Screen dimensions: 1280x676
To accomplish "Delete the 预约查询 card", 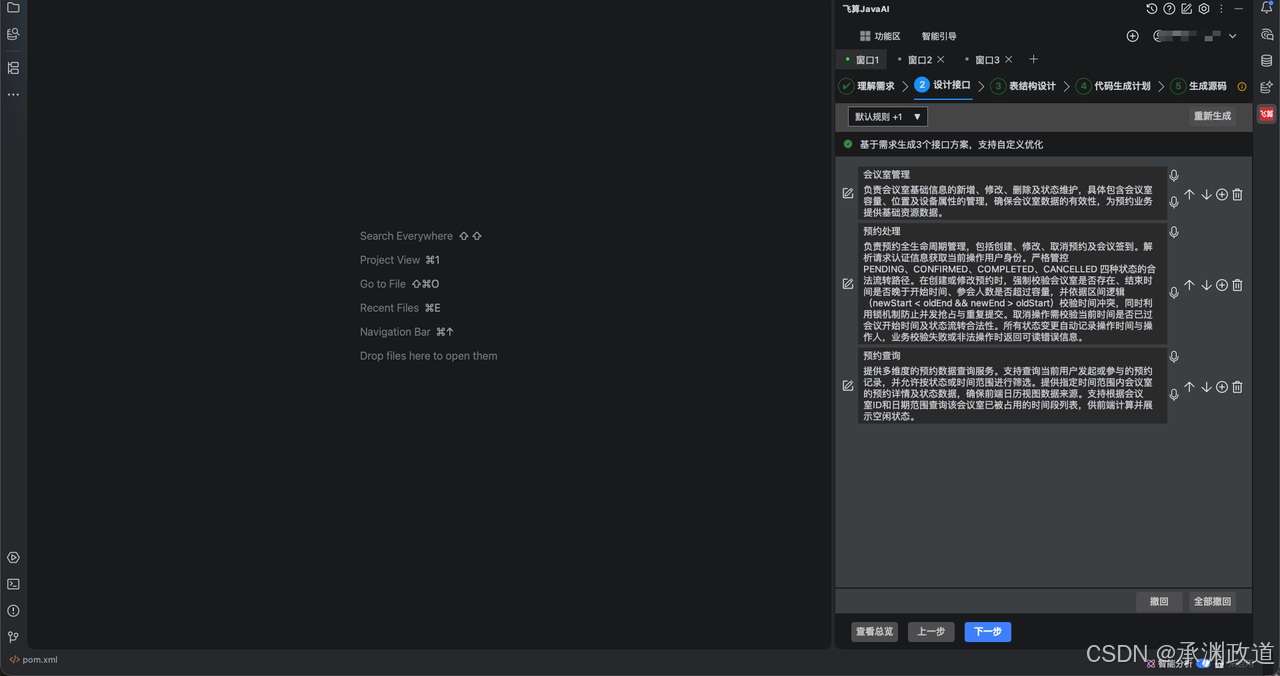I will [x=1238, y=387].
